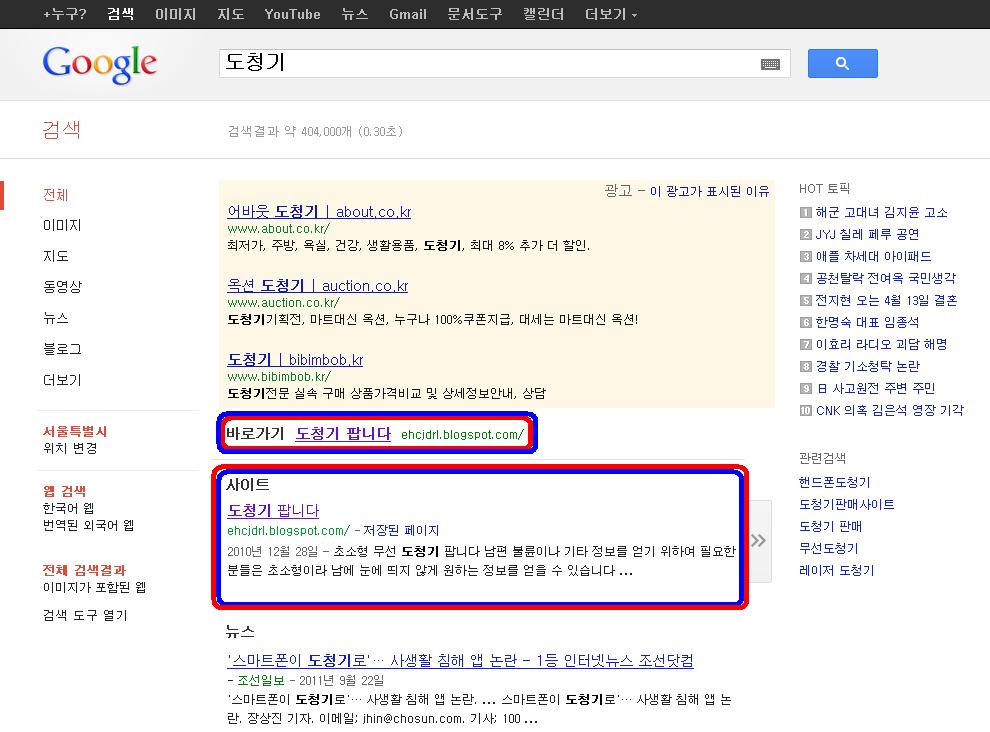Click the www.about.co.kr/ green URL text

[x=278, y=229]
